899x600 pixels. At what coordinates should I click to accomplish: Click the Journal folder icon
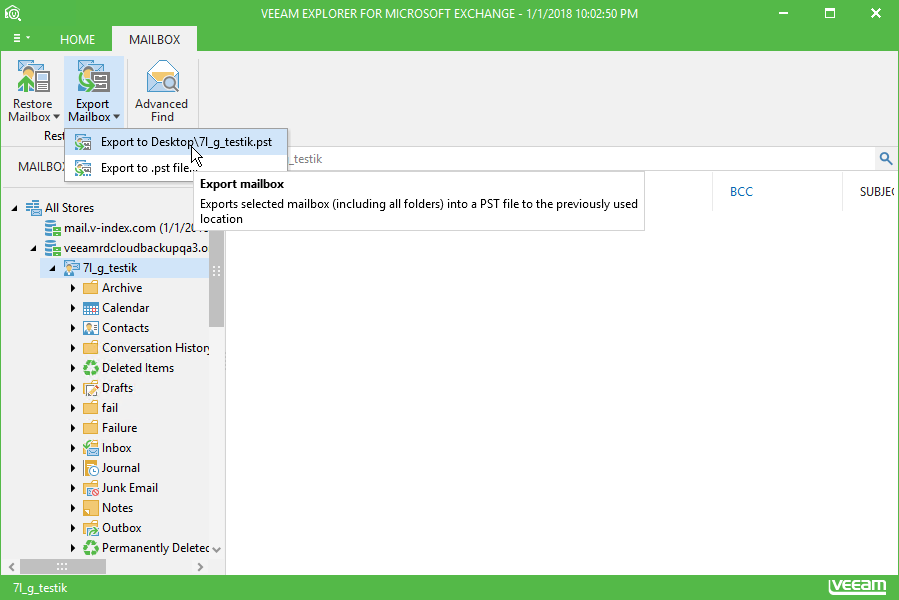pyautogui.click(x=91, y=468)
